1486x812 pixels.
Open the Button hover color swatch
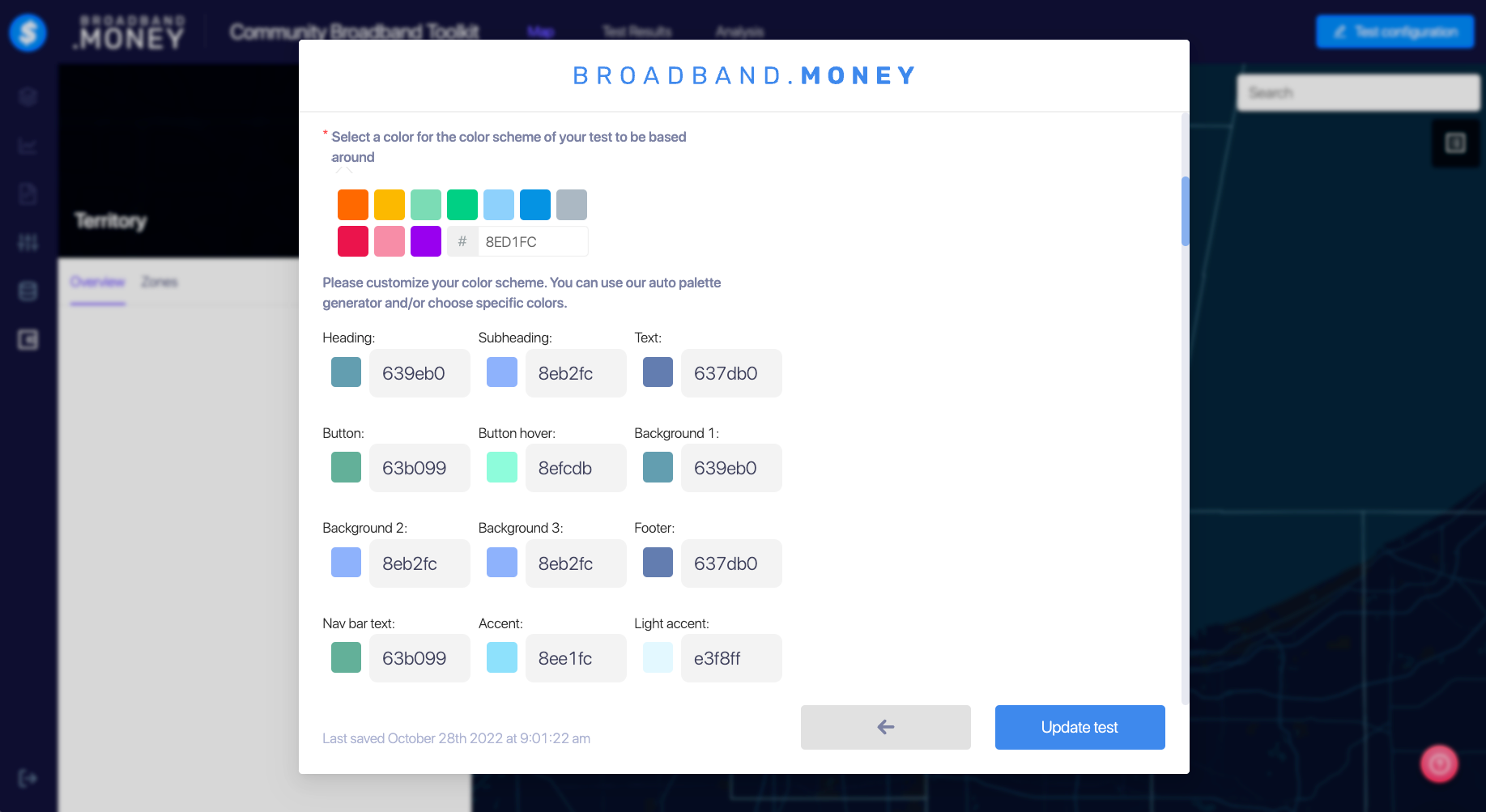click(502, 467)
